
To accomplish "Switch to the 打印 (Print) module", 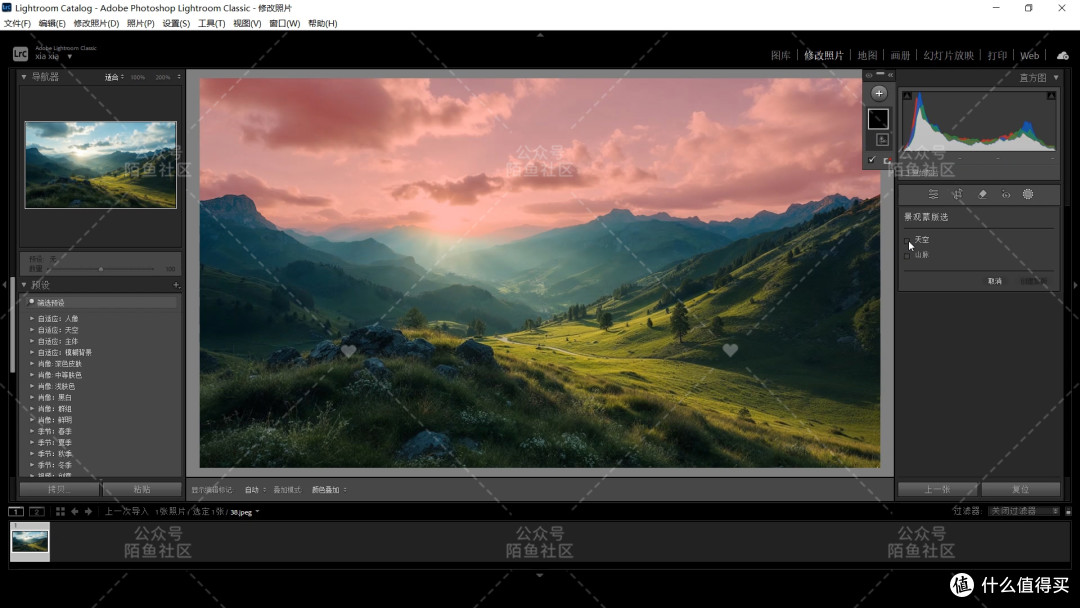I will 997,55.
